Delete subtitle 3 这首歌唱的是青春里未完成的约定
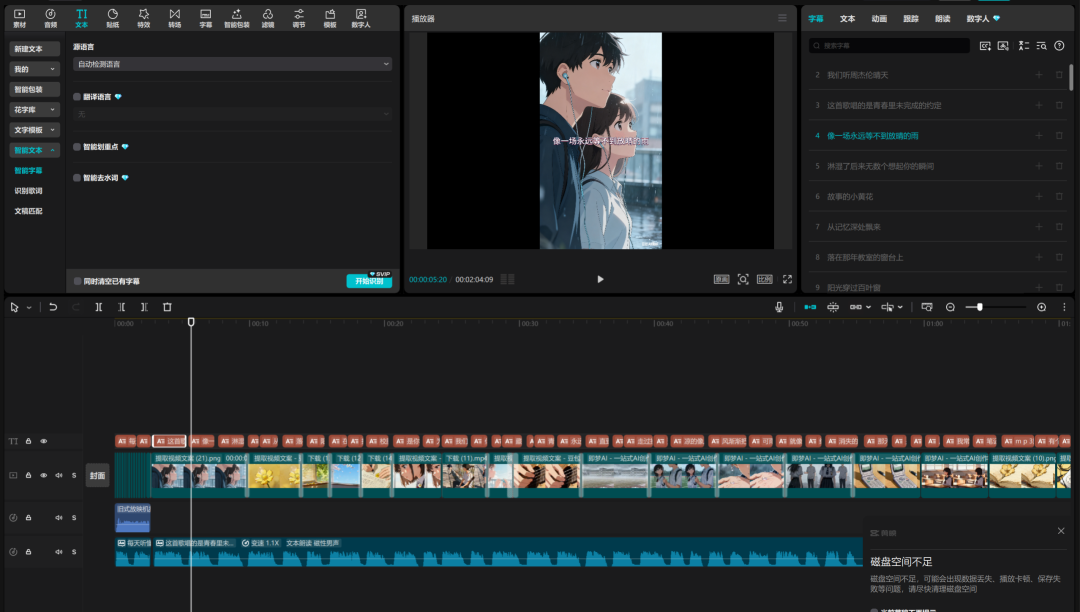 1059,105
